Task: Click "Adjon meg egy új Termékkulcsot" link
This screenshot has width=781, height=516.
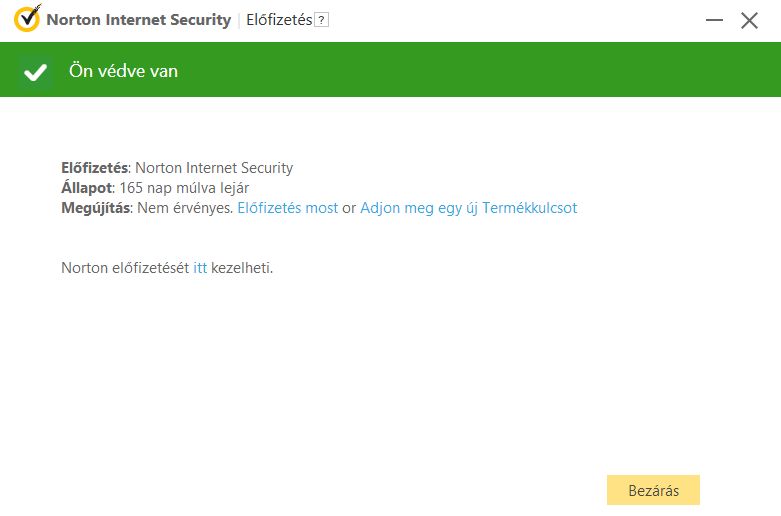Action: (x=468, y=208)
